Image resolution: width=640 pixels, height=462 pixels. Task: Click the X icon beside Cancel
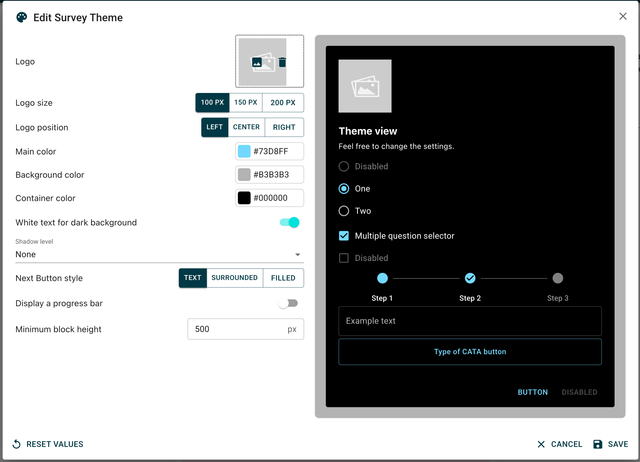click(x=541, y=444)
